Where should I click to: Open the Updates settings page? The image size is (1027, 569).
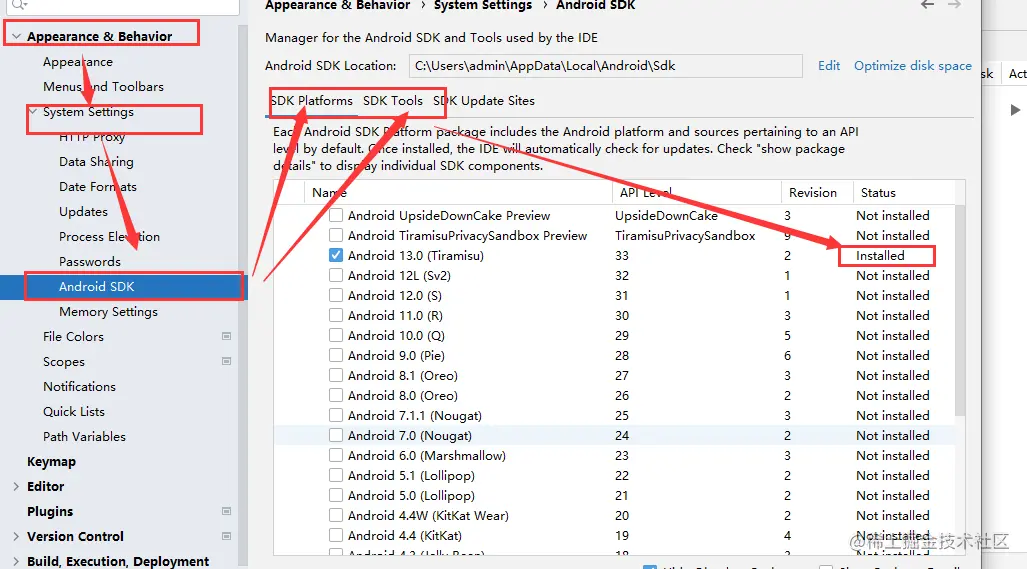click(x=83, y=211)
